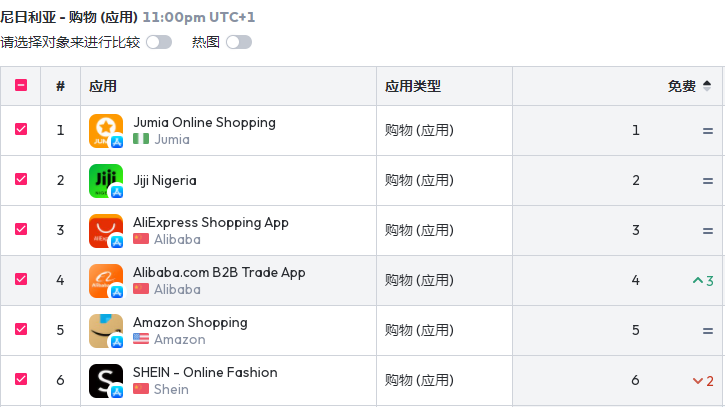
Task: Click the Nigeria flag beside Jumia
Action: [x=141, y=140]
